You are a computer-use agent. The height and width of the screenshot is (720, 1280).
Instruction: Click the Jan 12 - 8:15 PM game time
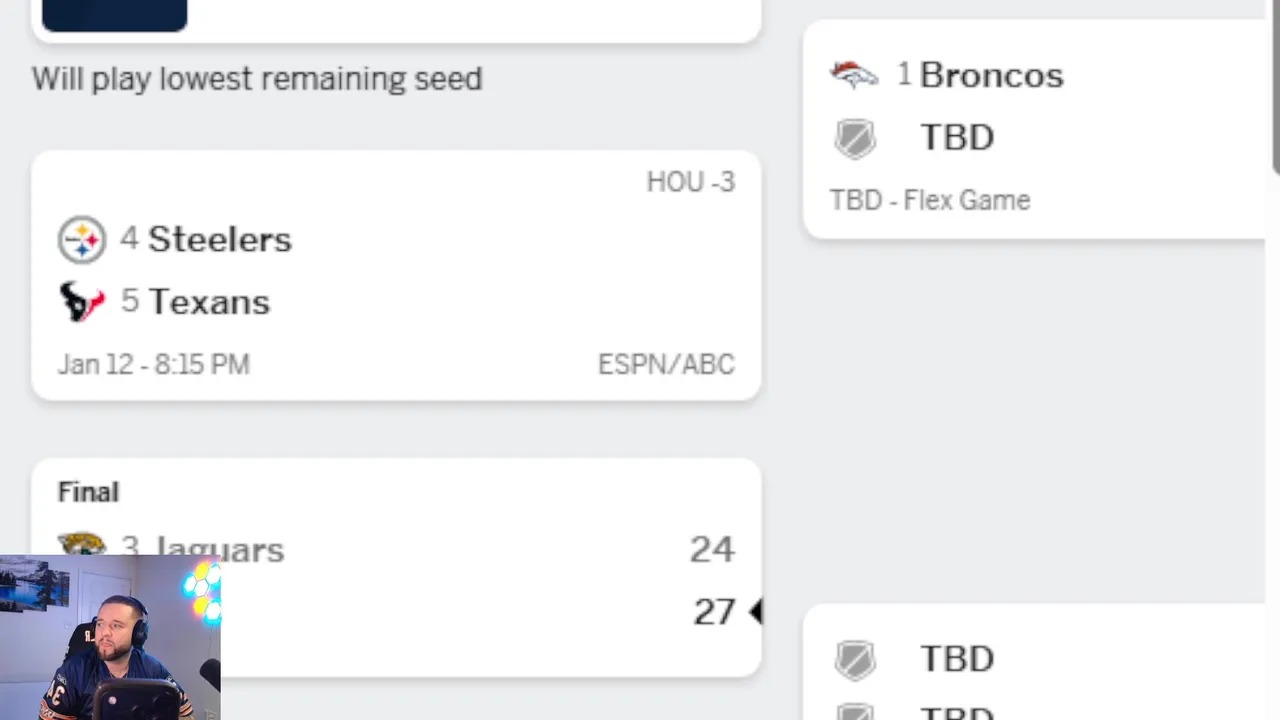(x=153, y=365)
